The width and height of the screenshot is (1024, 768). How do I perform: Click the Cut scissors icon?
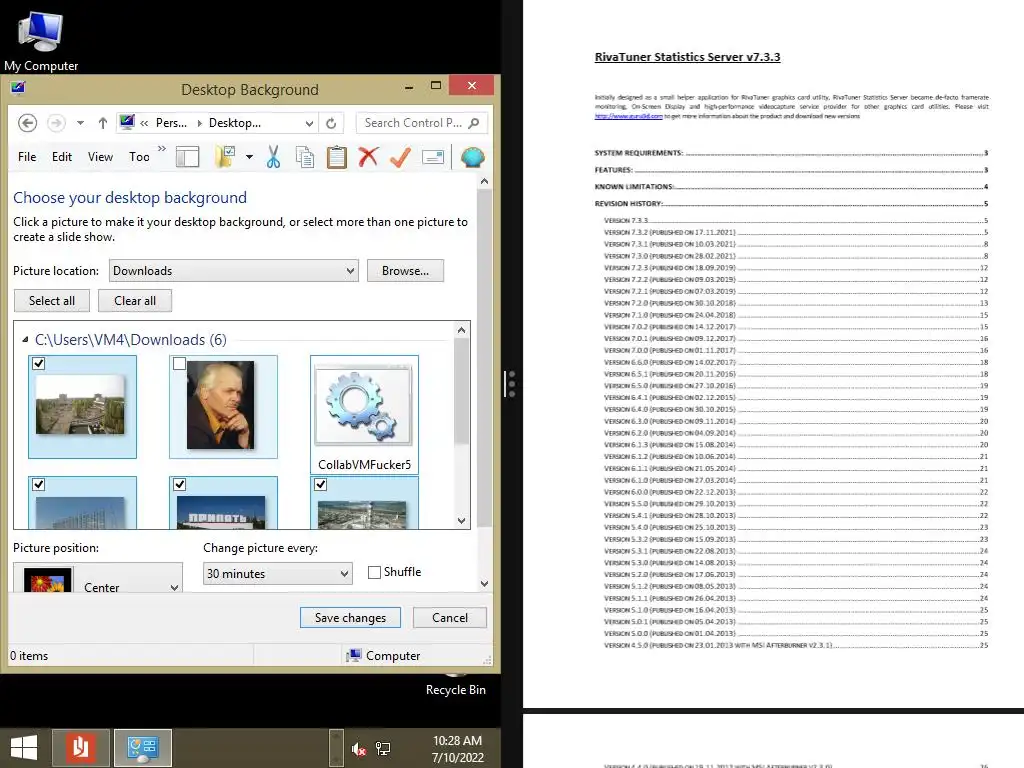pos(273,157)
